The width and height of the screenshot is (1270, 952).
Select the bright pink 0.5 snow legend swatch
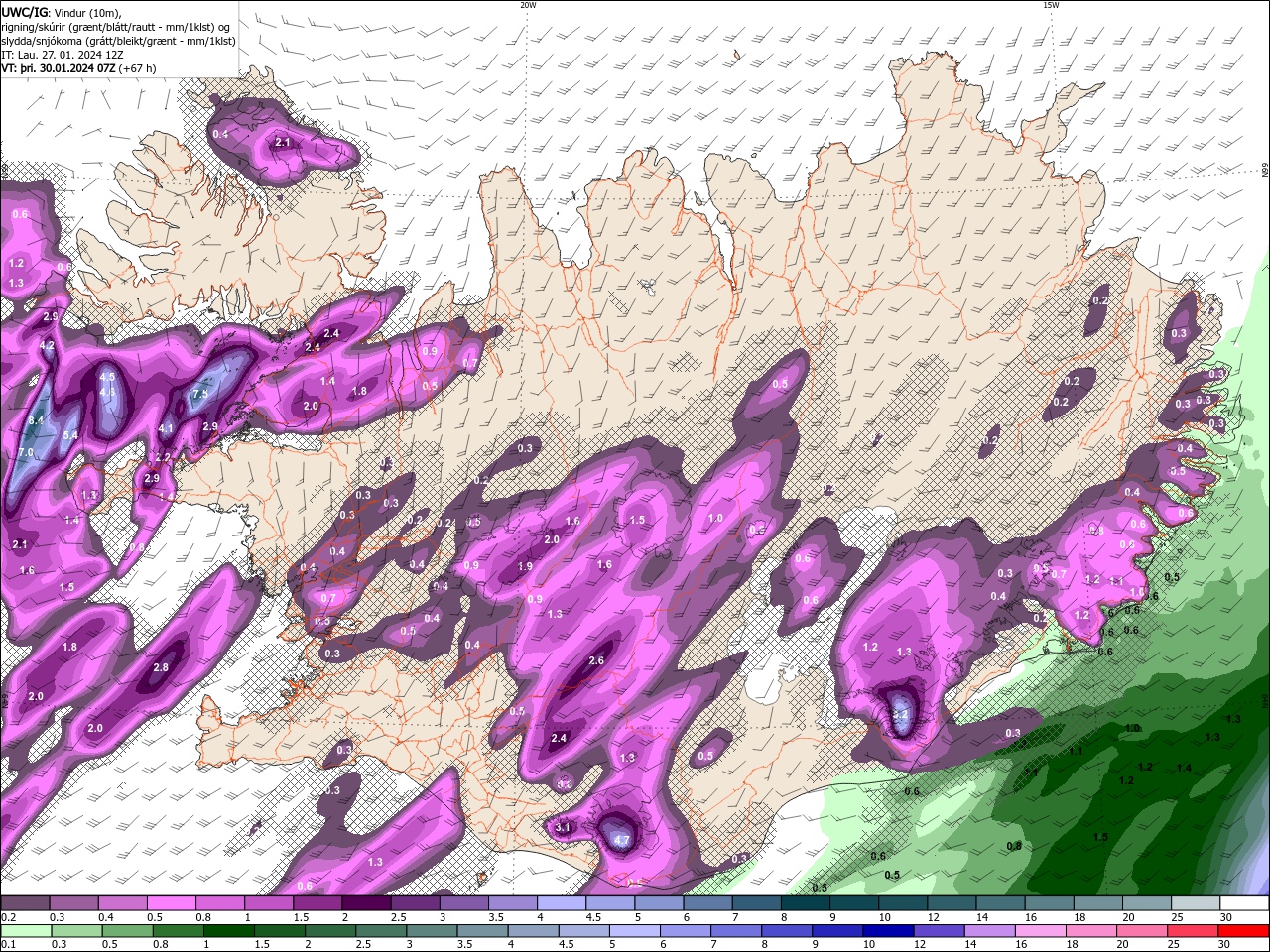point(171,903)
